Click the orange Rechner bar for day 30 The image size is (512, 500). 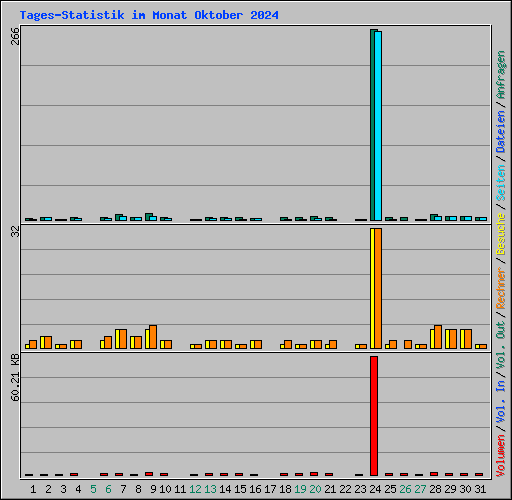pos(468,339)
